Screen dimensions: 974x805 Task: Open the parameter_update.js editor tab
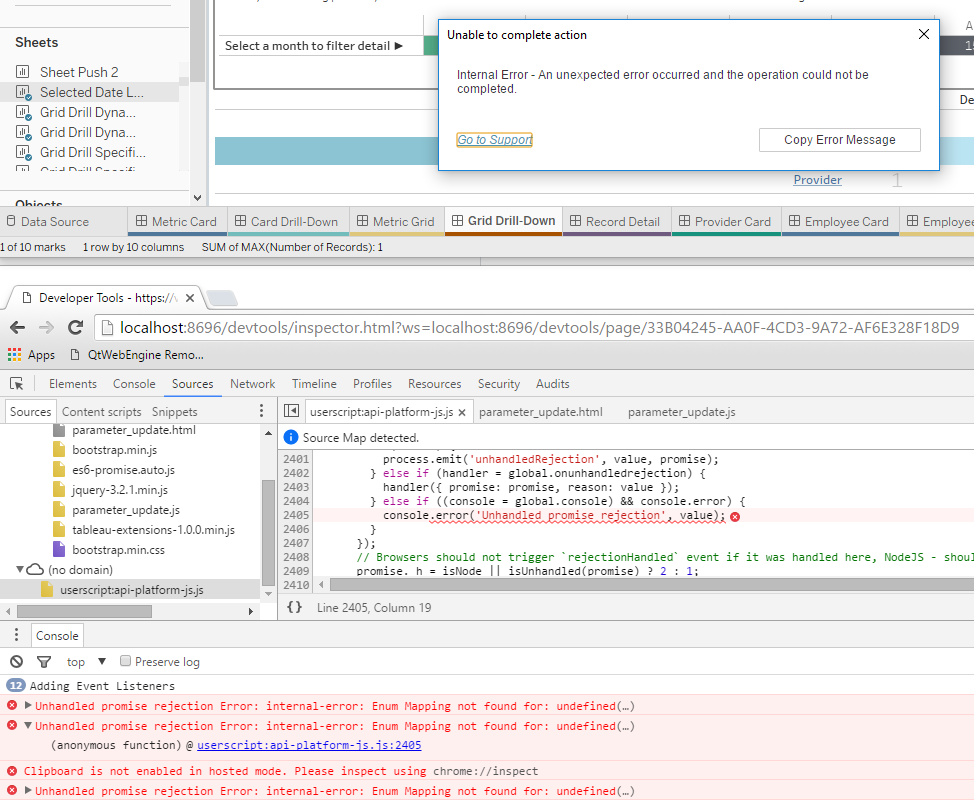(681, 412)
